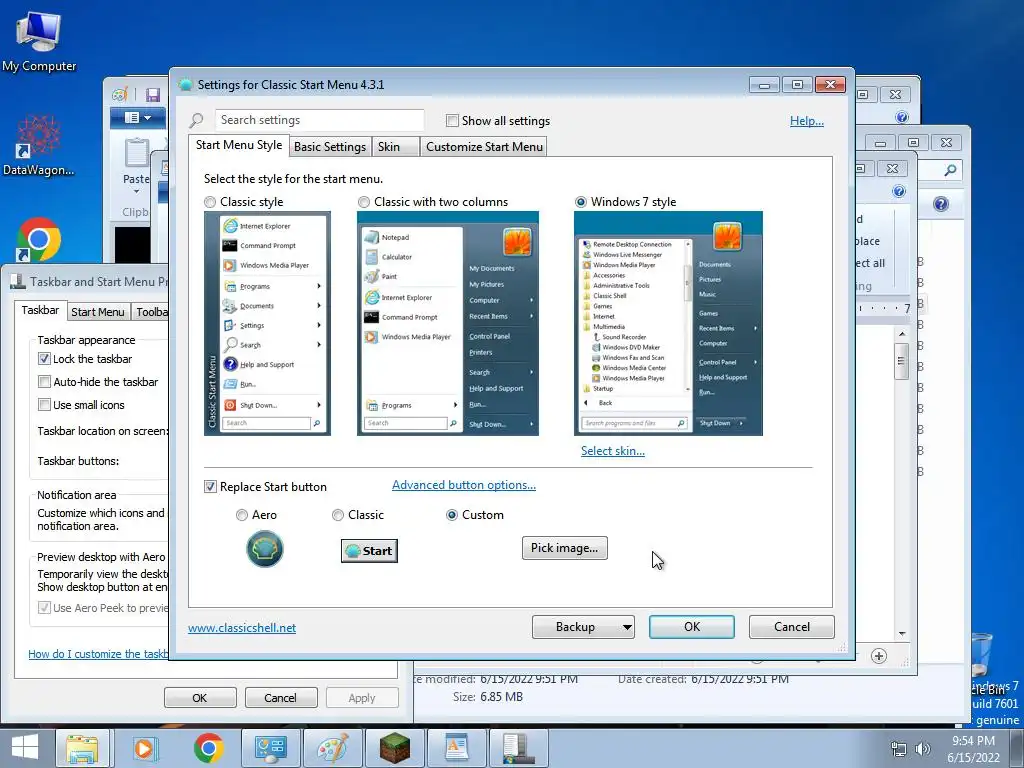Image resolution: width=1024 pixels, height=768 pixels.
Task: Click the background window scrollbar handle
Action: click(x=902, y=361)
